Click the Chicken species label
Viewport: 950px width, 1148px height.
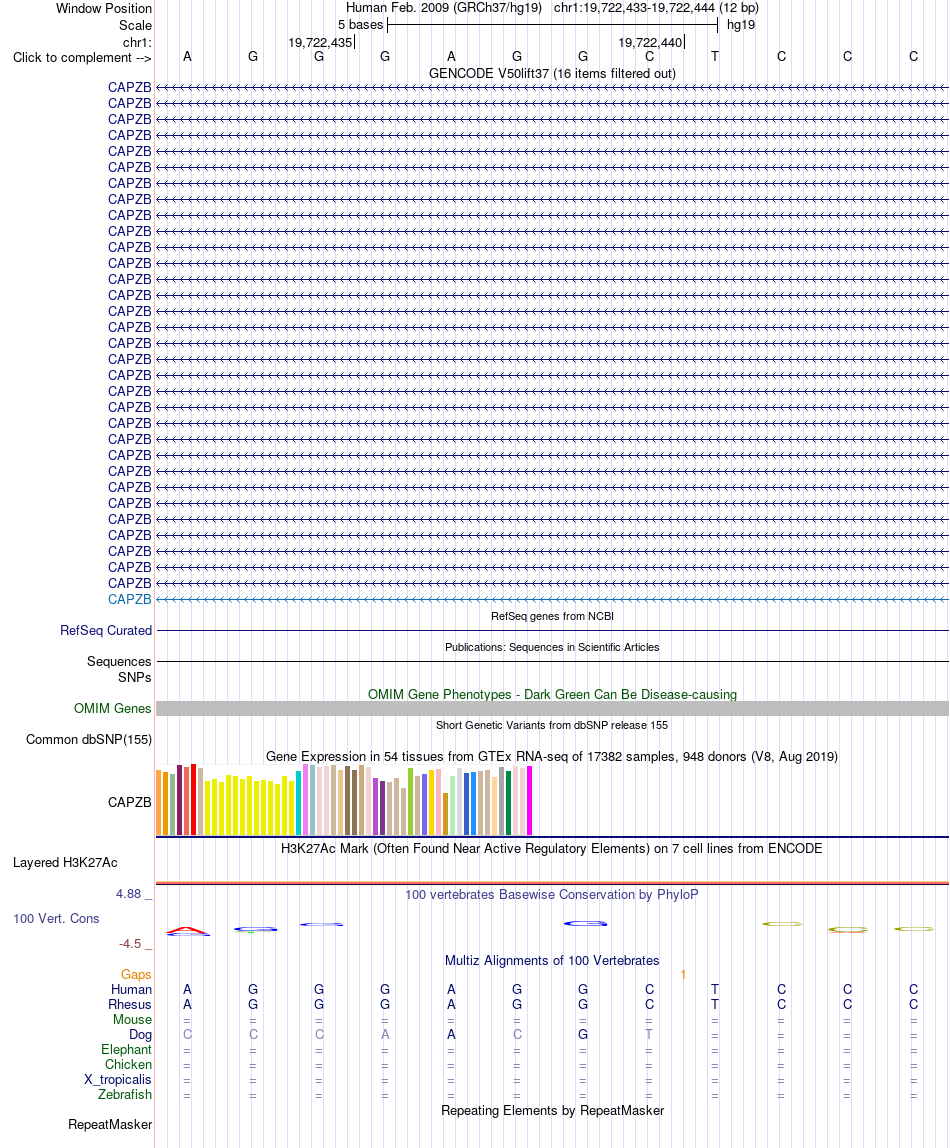[x=128, y=1065]
